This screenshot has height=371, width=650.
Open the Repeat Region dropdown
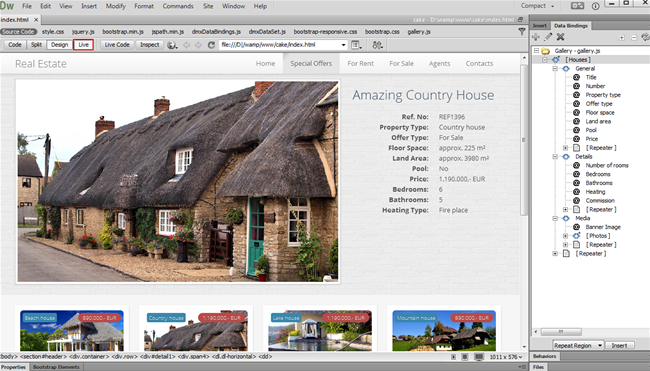578,345
